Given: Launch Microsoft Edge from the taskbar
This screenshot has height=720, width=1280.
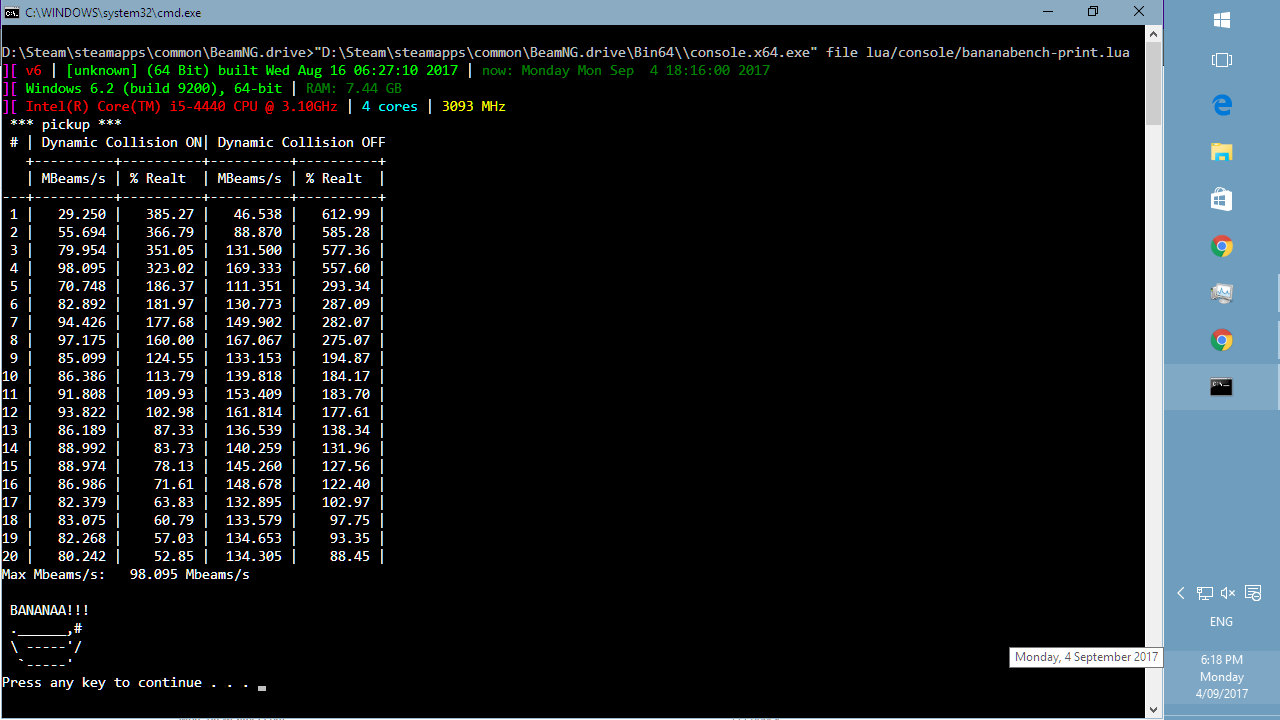Looking at the screenshot, I should click(1221, 104).
